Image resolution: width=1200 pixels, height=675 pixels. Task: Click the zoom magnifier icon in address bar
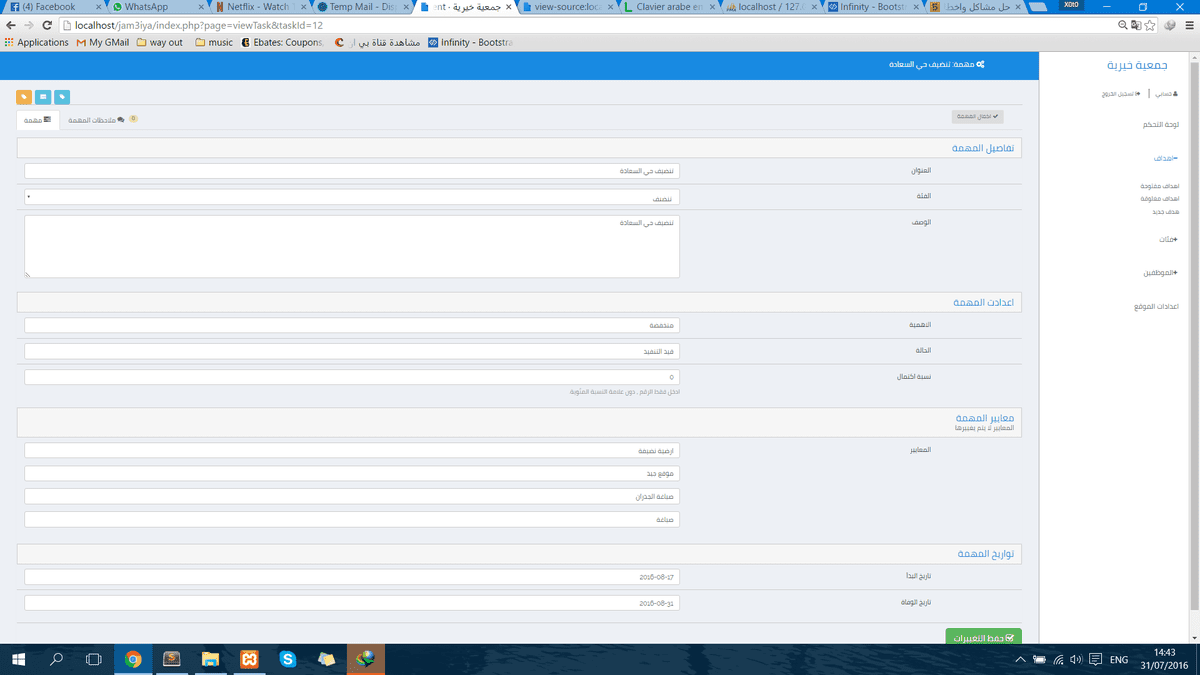pyautogui.click(x=1123, y=25)
